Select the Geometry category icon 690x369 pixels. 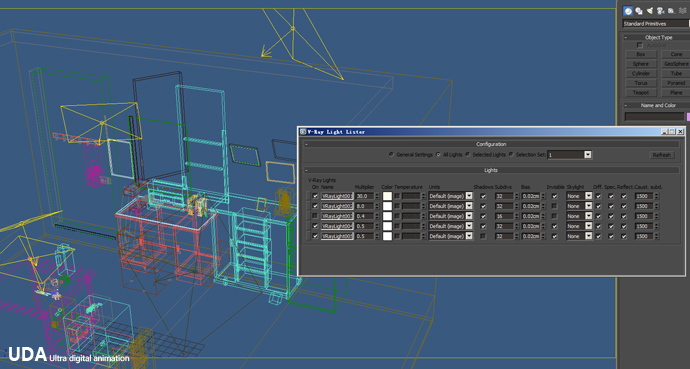click(628, 11)
